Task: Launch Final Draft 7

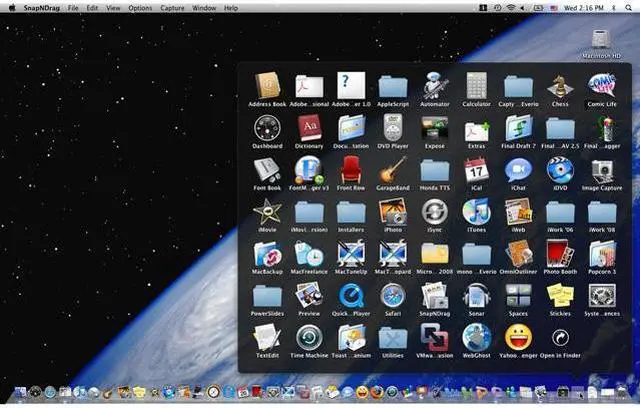Action: (518, 128)
